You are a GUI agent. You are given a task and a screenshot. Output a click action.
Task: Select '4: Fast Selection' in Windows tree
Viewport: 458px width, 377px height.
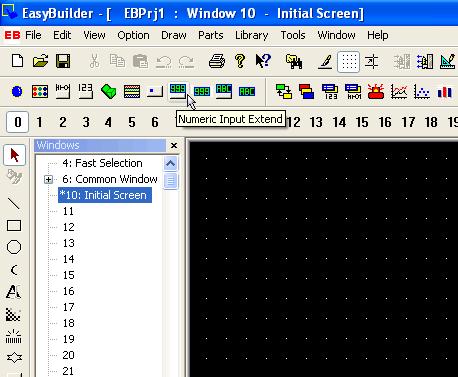tap(102, 163)
